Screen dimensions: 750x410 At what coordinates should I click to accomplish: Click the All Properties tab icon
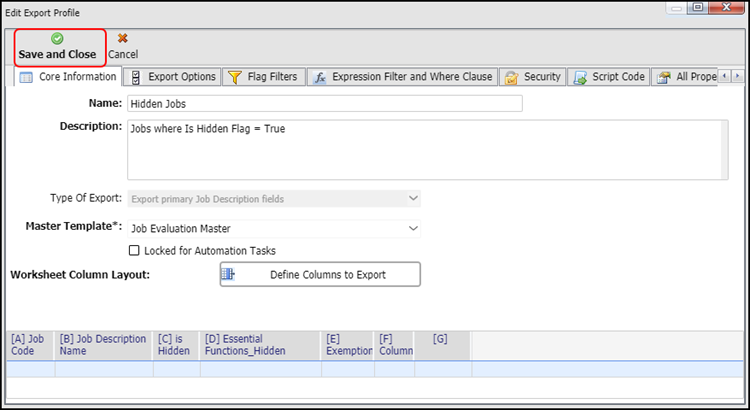coord(663,77)
